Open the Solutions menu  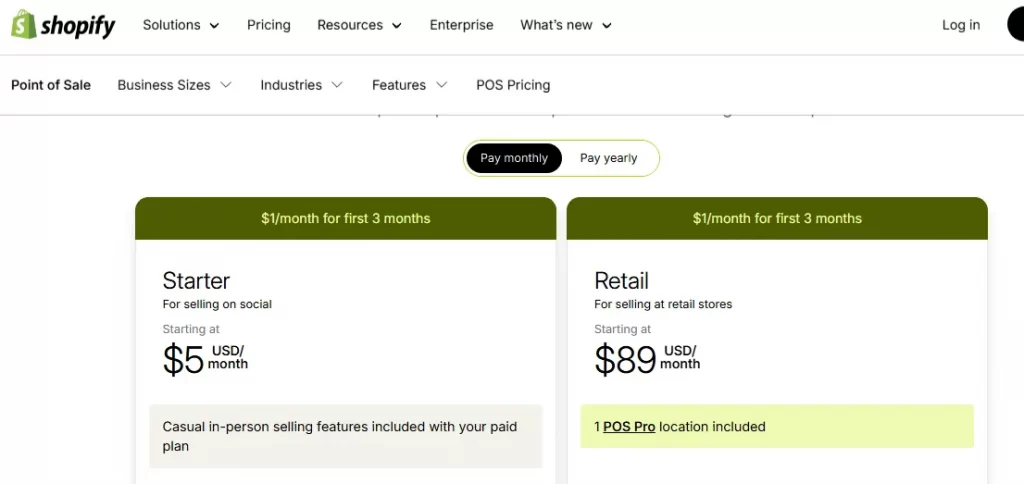(x=181, y=25)
